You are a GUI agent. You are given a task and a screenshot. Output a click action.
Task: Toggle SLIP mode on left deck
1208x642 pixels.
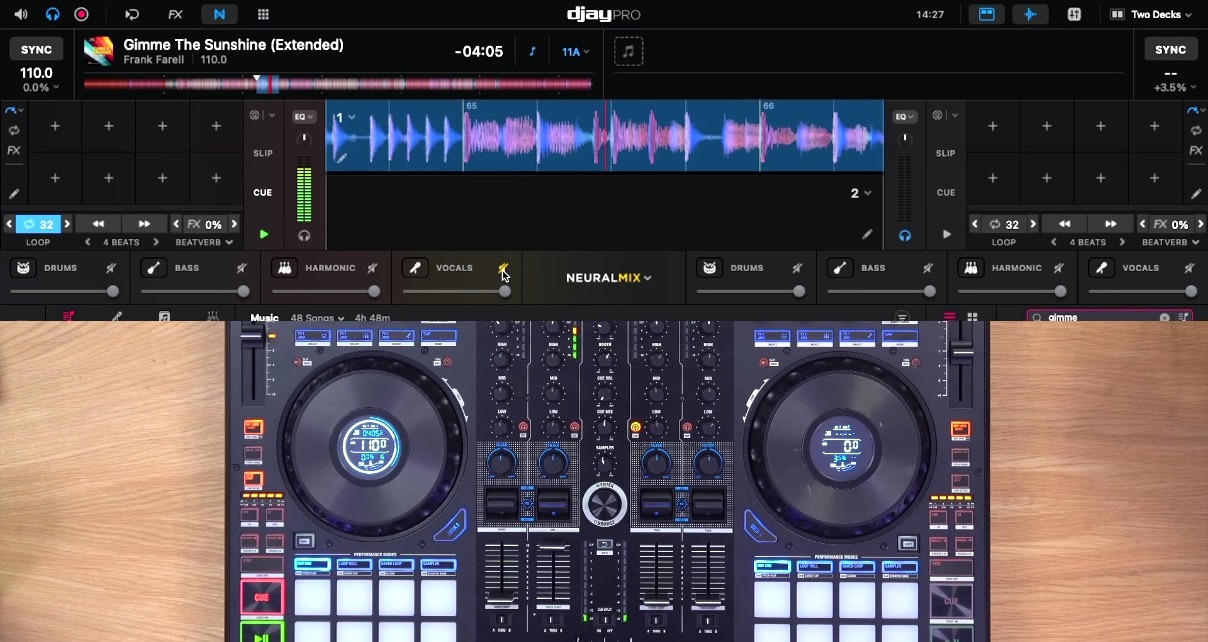click(x=263, y=153)
